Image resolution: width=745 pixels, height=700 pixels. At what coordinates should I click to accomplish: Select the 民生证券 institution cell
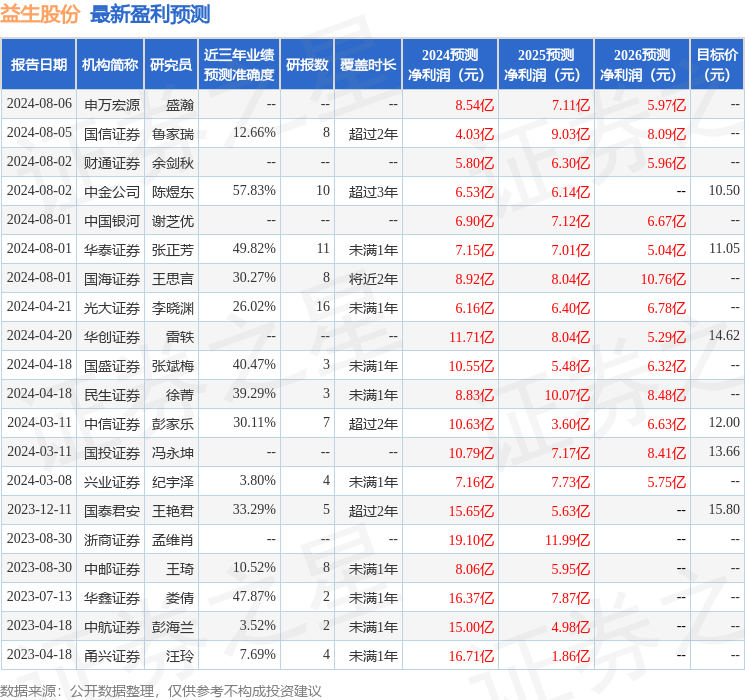point(112,395)
